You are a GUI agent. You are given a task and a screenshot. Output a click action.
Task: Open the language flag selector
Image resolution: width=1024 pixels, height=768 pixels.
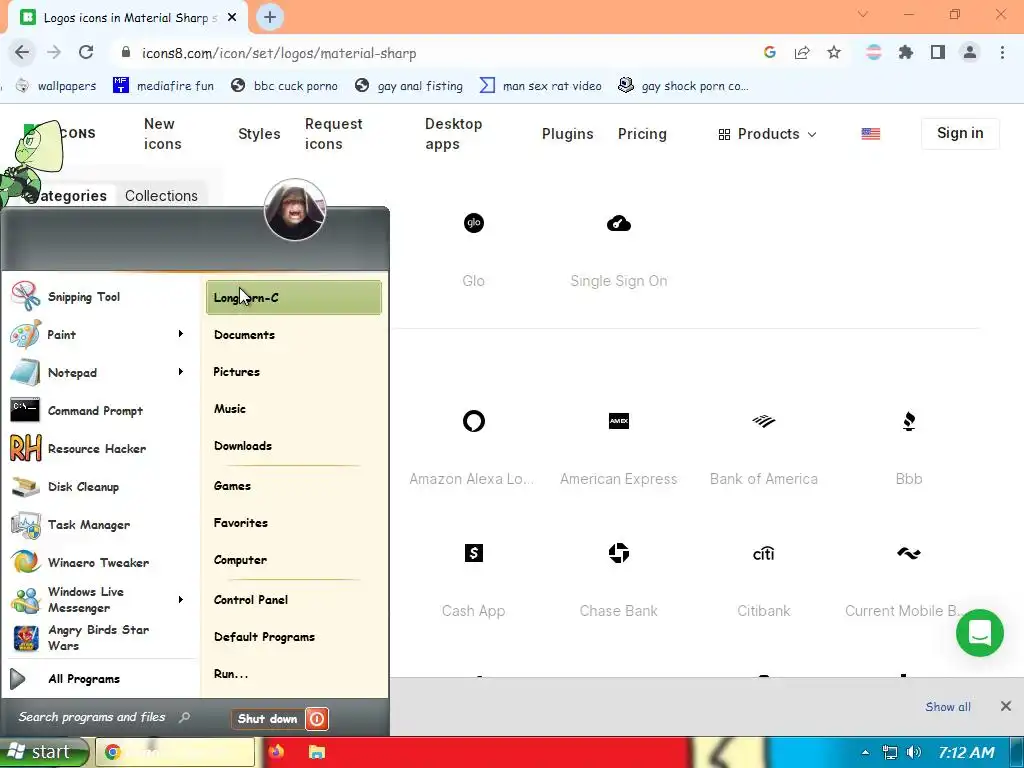point(871,134)
